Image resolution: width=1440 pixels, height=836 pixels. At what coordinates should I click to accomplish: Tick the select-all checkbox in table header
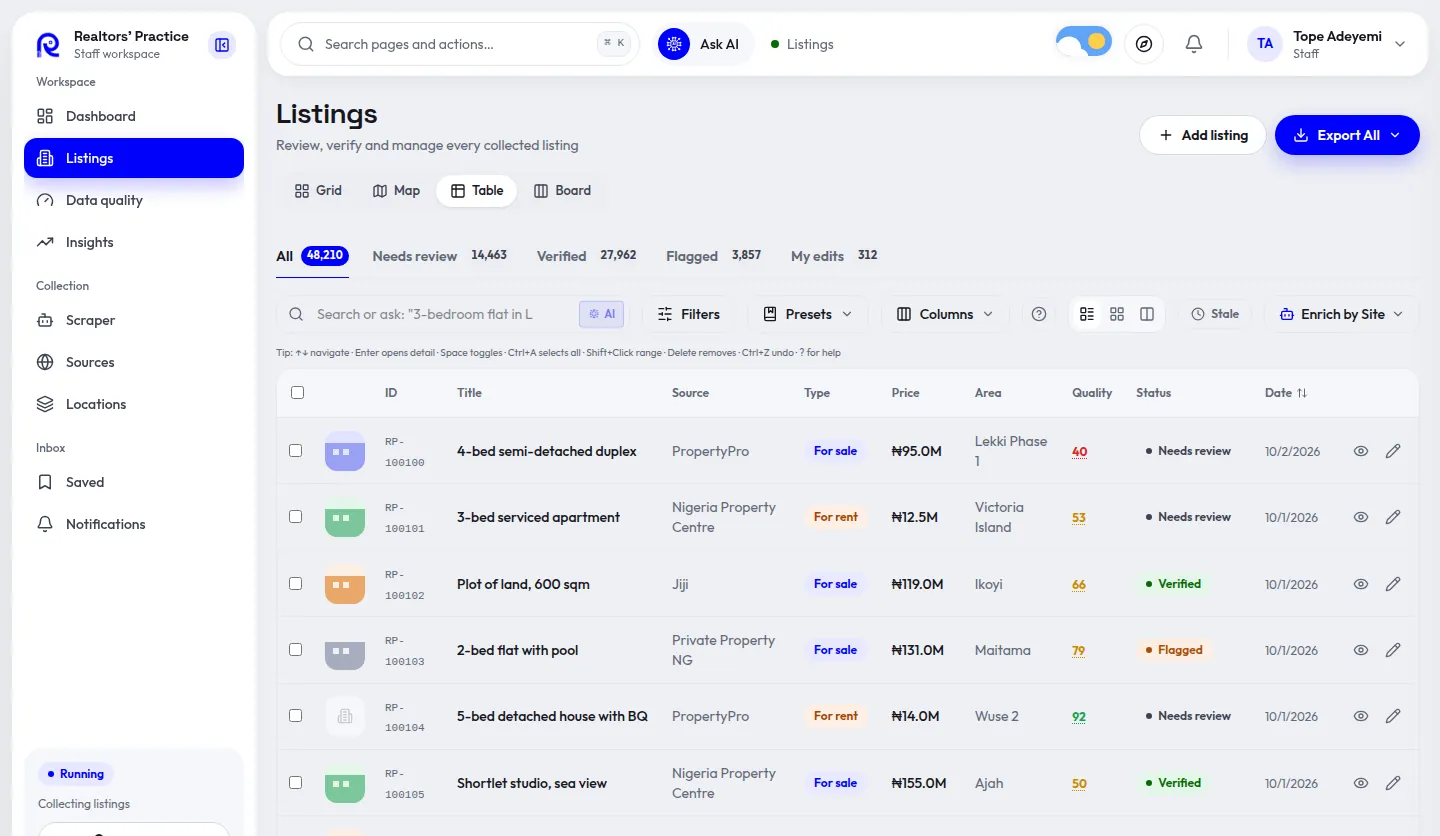[297, 393]
